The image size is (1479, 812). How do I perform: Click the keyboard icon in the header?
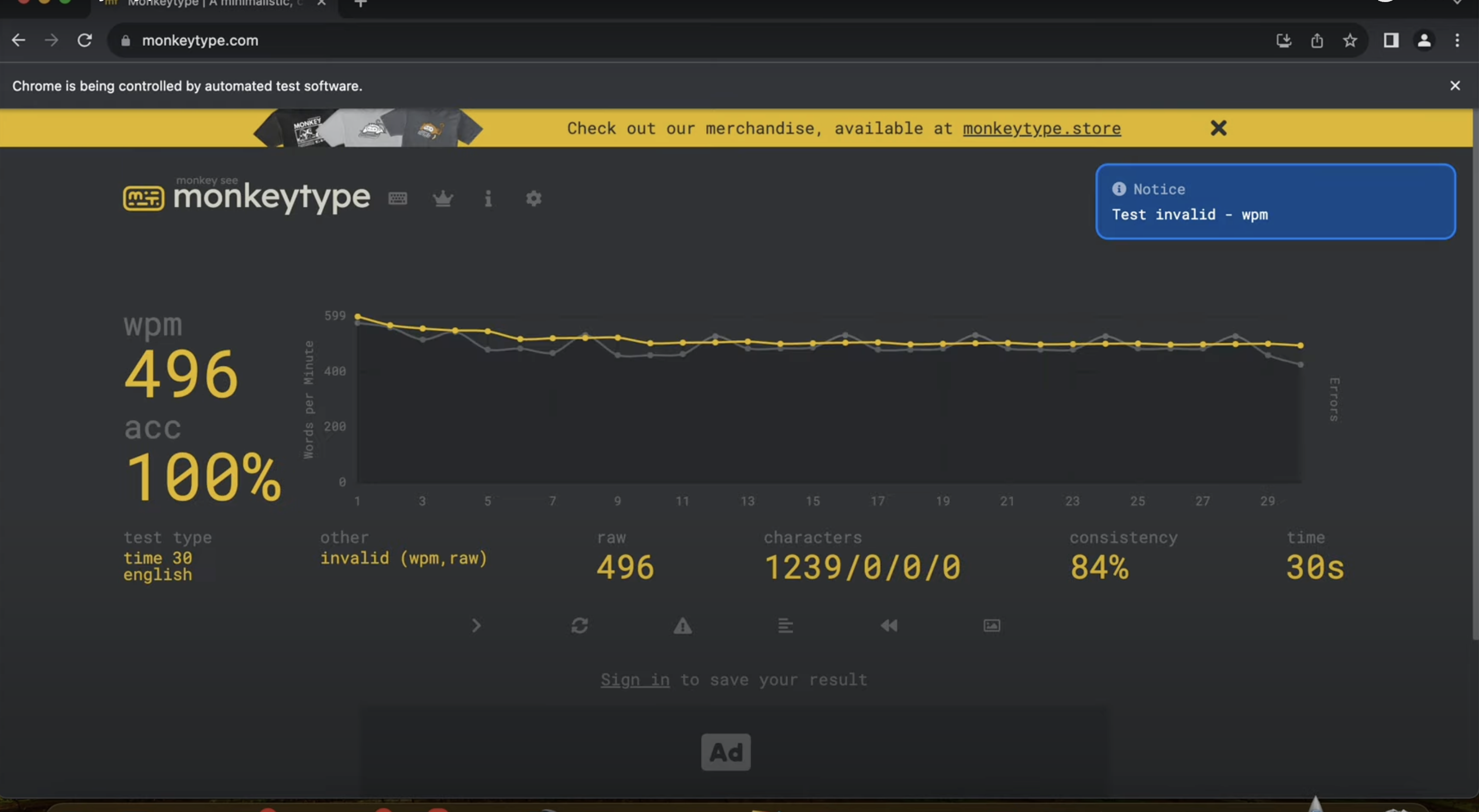[397, 198]
